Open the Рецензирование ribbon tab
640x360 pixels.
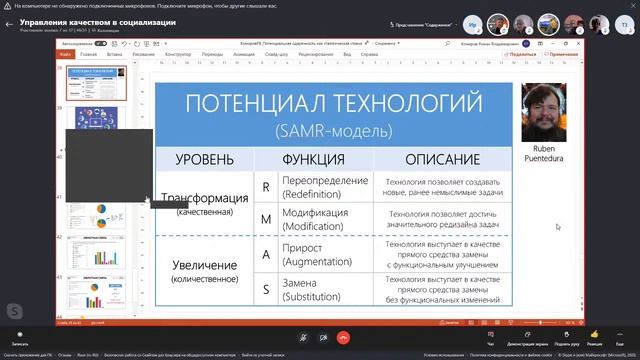click(316, 54)
